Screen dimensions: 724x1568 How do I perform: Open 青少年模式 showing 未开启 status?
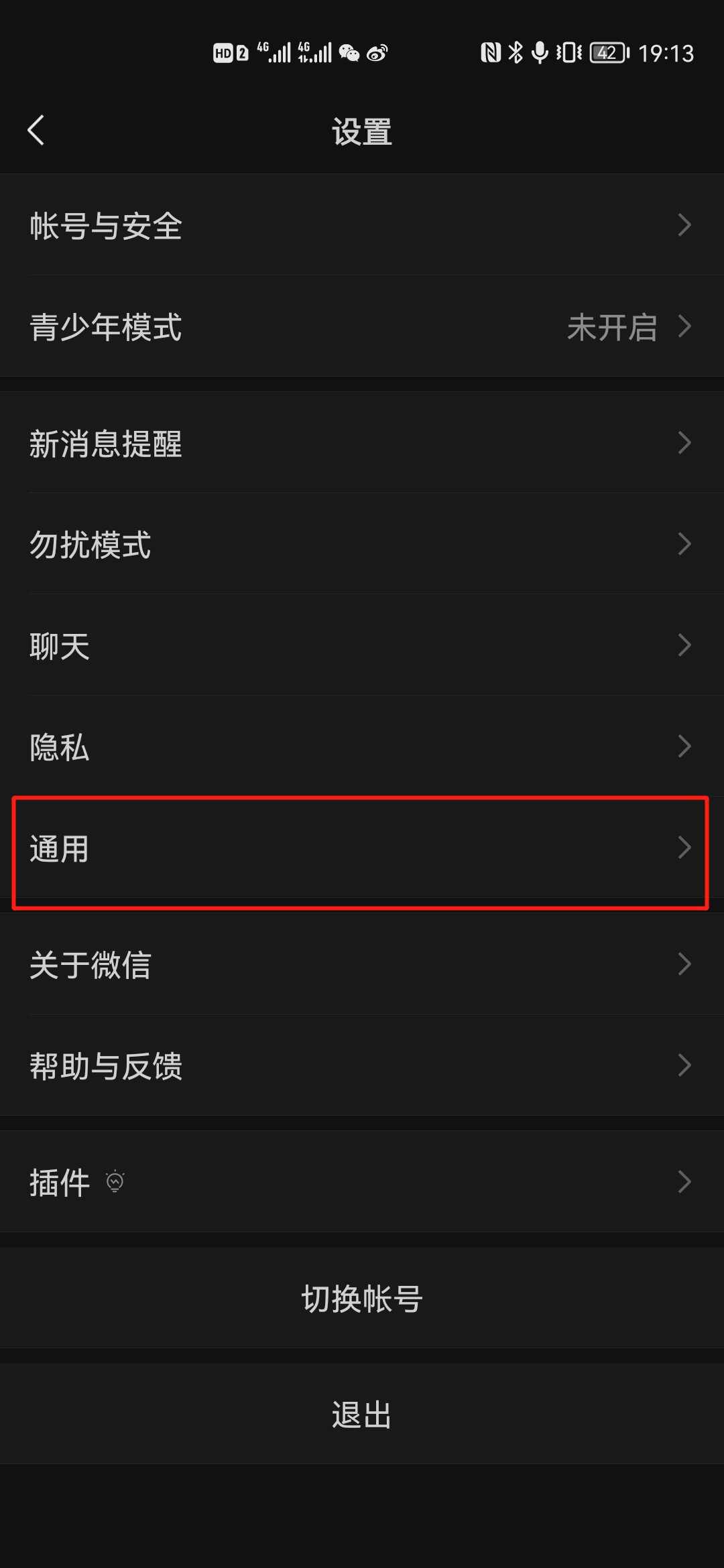(362, 326)
